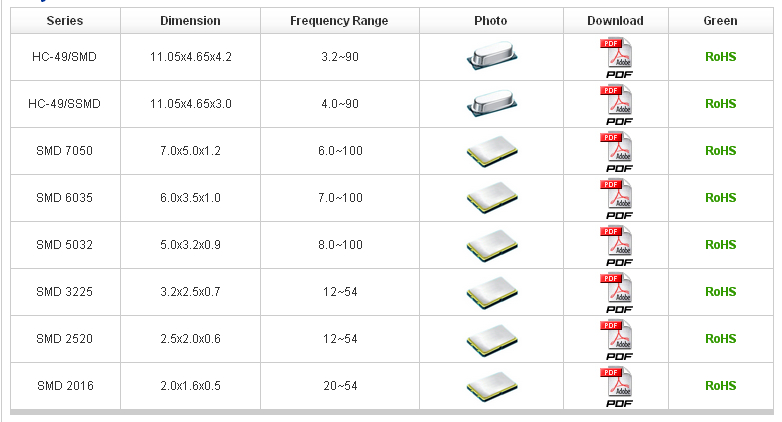
Task: Open RoHS link in SMD 5032 row
Action: pos(720,245)
